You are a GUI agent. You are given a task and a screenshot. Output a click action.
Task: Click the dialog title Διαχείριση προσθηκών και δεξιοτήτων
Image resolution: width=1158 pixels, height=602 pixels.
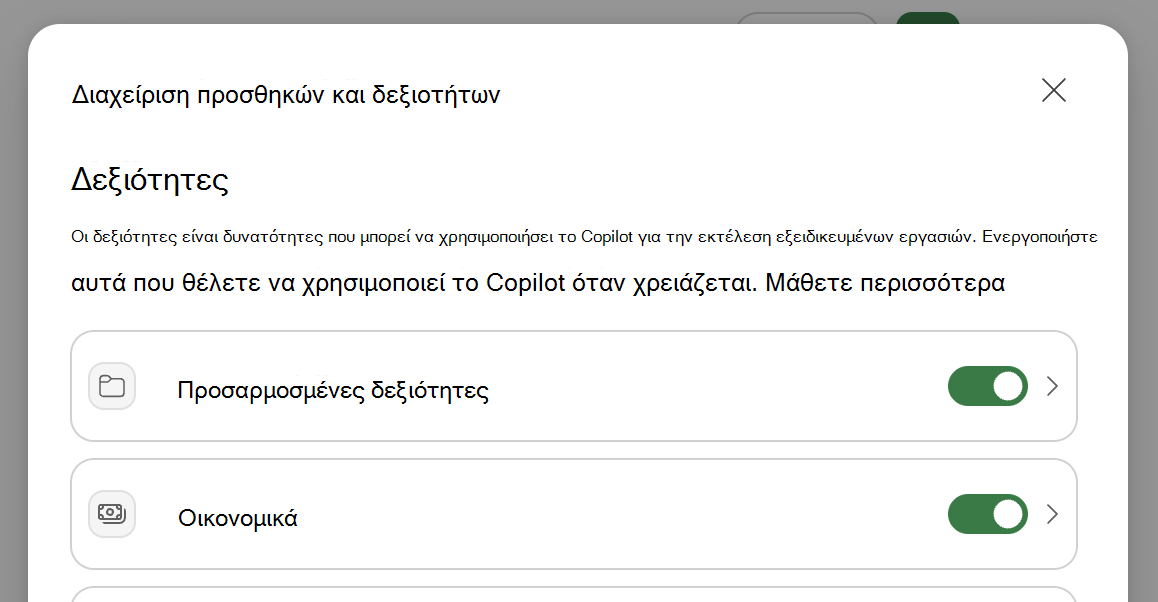tap(286, 95)
